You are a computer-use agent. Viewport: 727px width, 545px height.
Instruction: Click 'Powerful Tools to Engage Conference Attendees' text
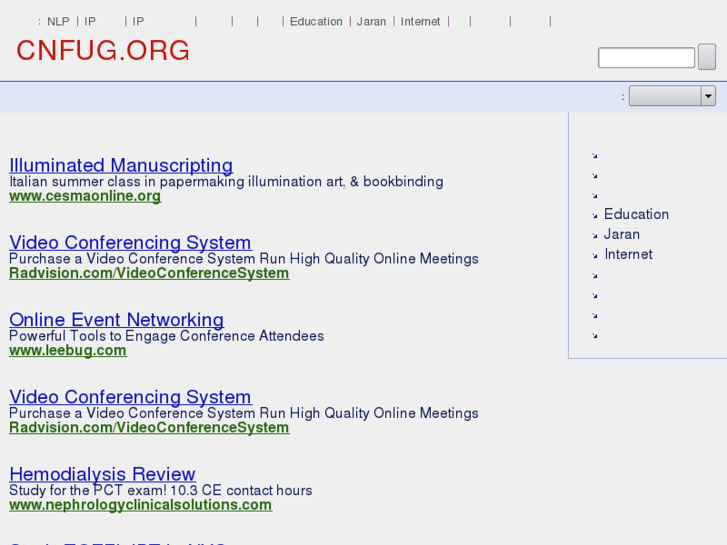tap(166, 336)
